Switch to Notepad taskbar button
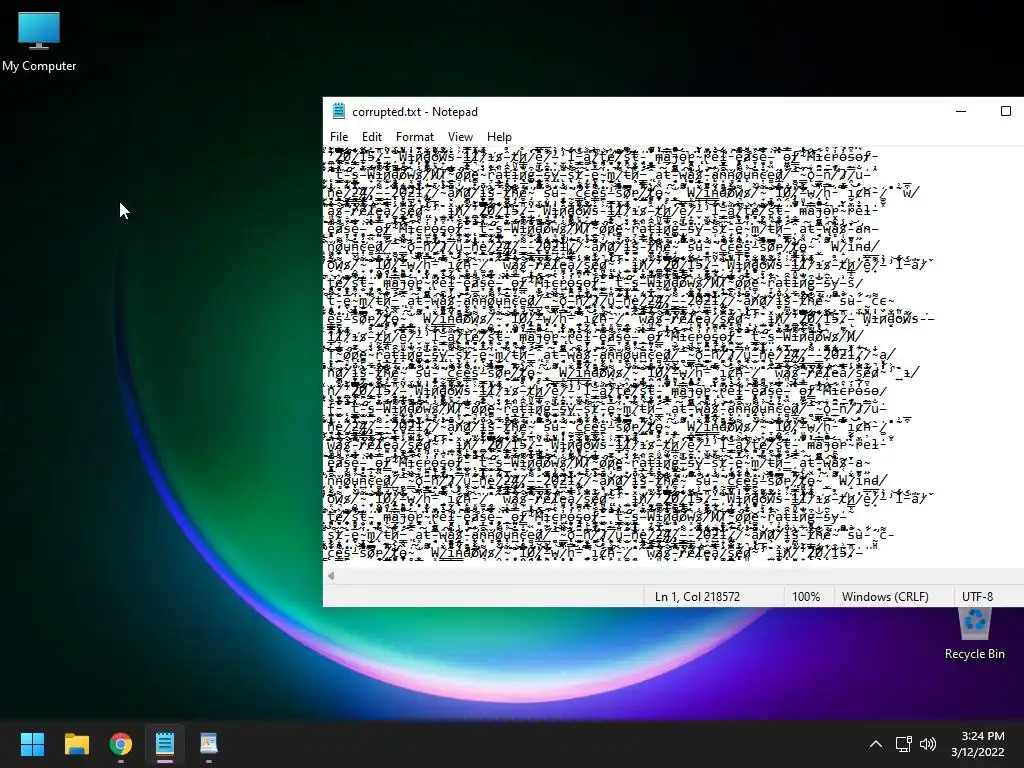Viewport: 1024px width, 768px height. click(165, 744)
